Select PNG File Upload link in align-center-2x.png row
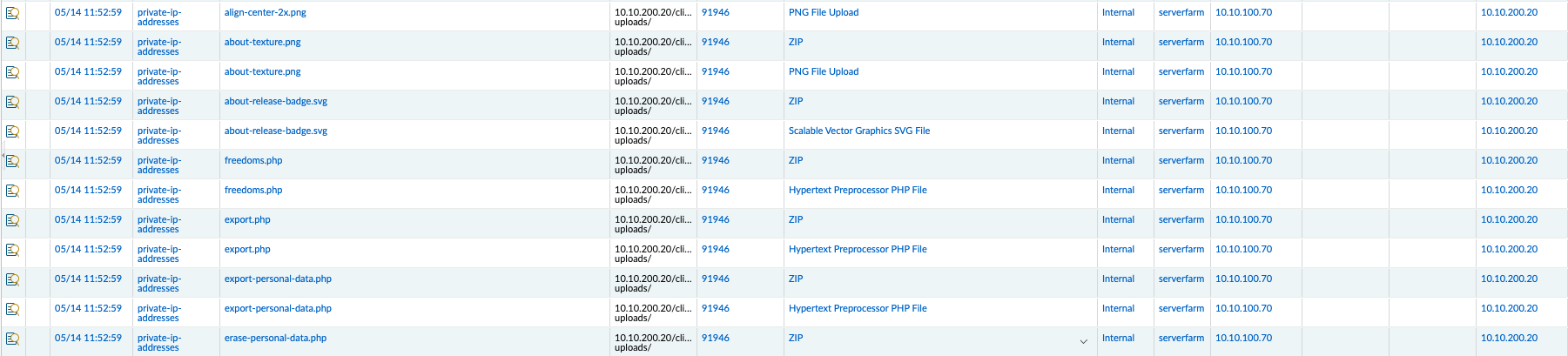Image resolution: width=1568 pixels, height=356 pixels. (823, 13)
